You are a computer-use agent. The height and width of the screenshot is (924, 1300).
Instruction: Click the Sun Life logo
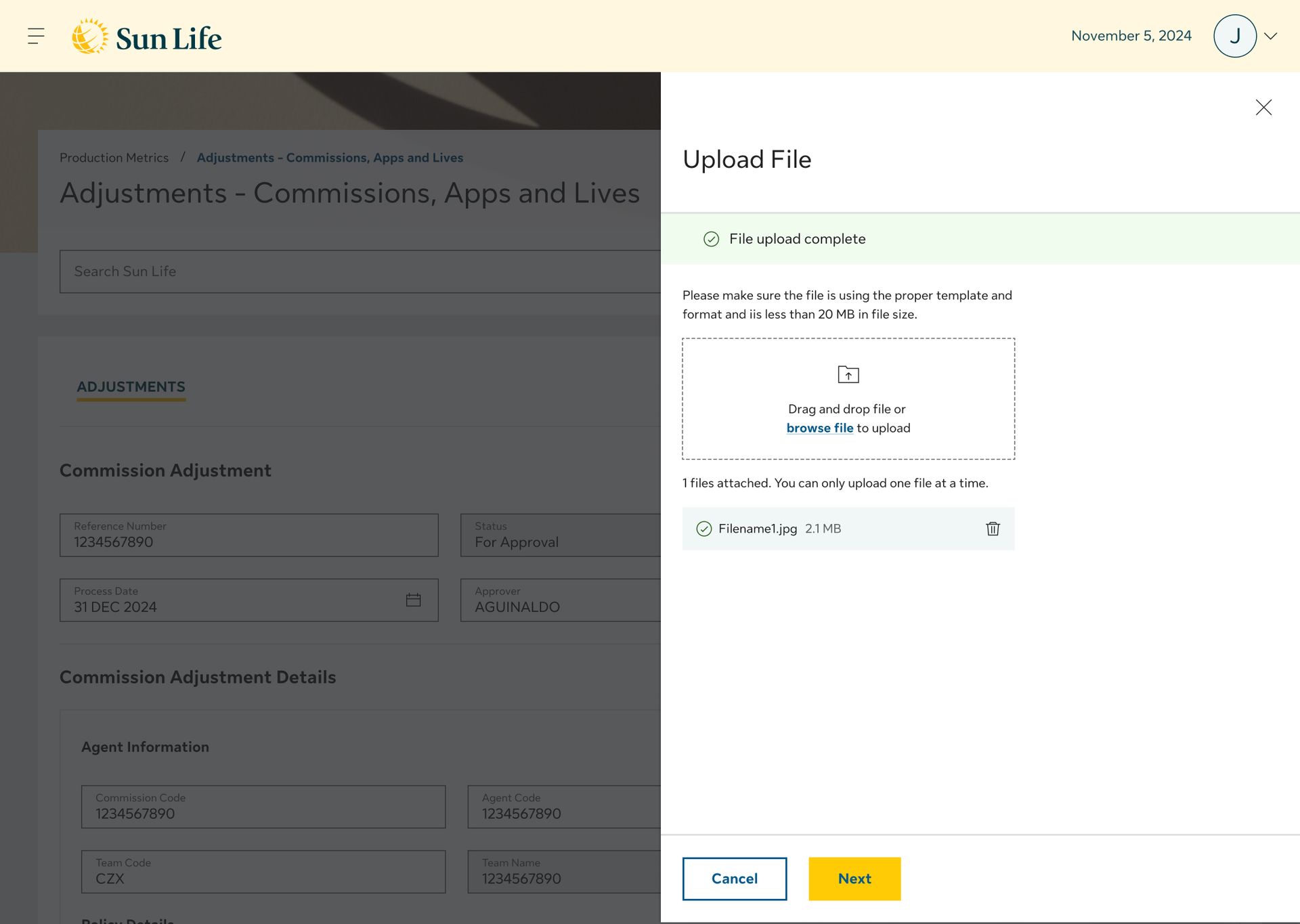click(147, 37)
